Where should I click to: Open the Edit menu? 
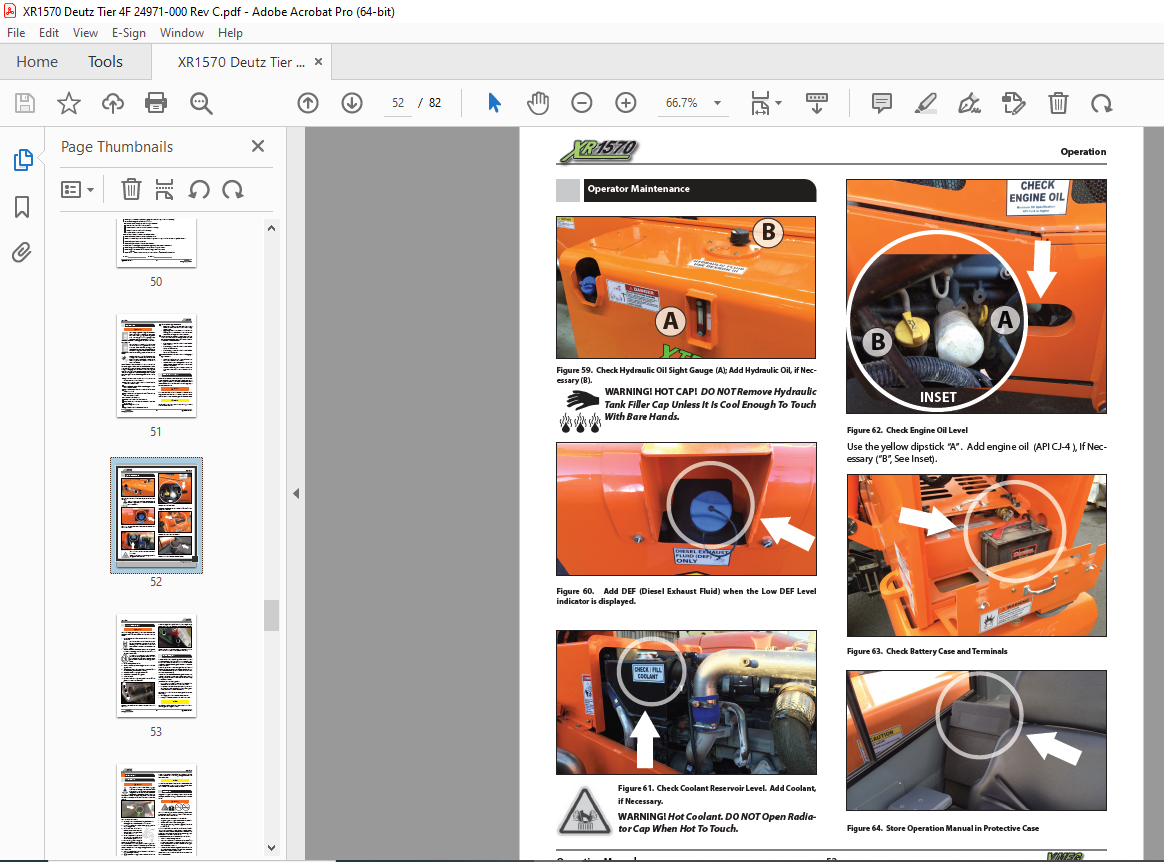[x=49, y=33]
